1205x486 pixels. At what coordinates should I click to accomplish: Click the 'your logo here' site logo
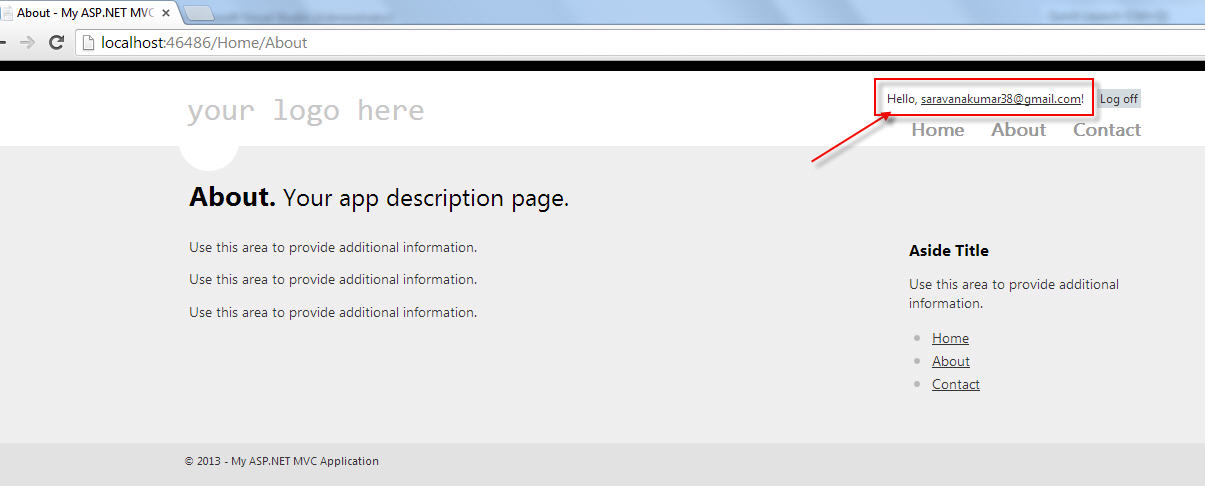pyautogui.click(x=305, y=110)
